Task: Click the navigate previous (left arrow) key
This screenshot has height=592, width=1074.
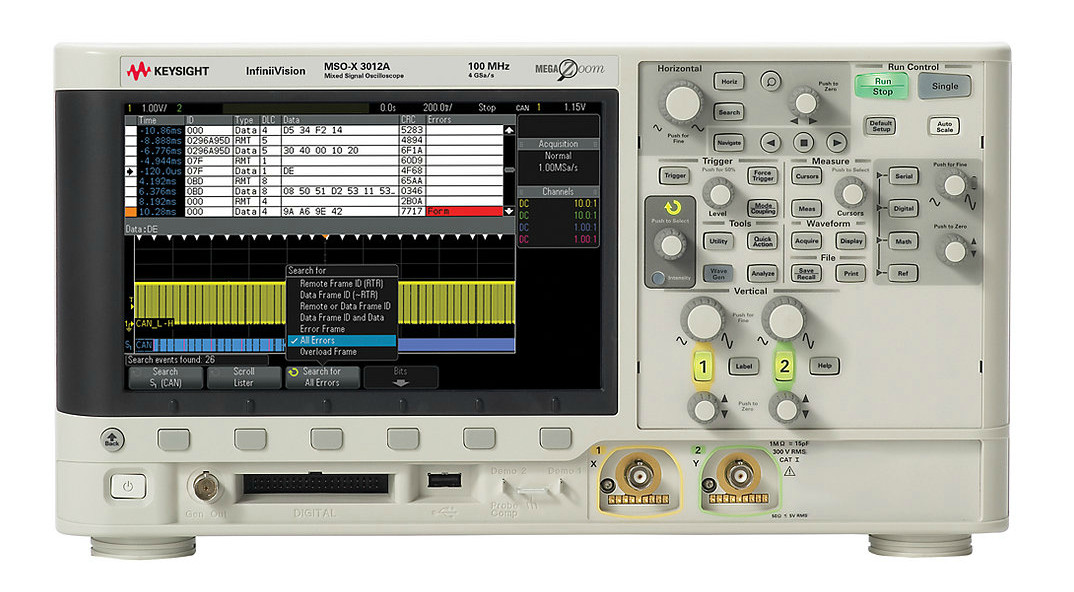Action: [x=771, y=143]
